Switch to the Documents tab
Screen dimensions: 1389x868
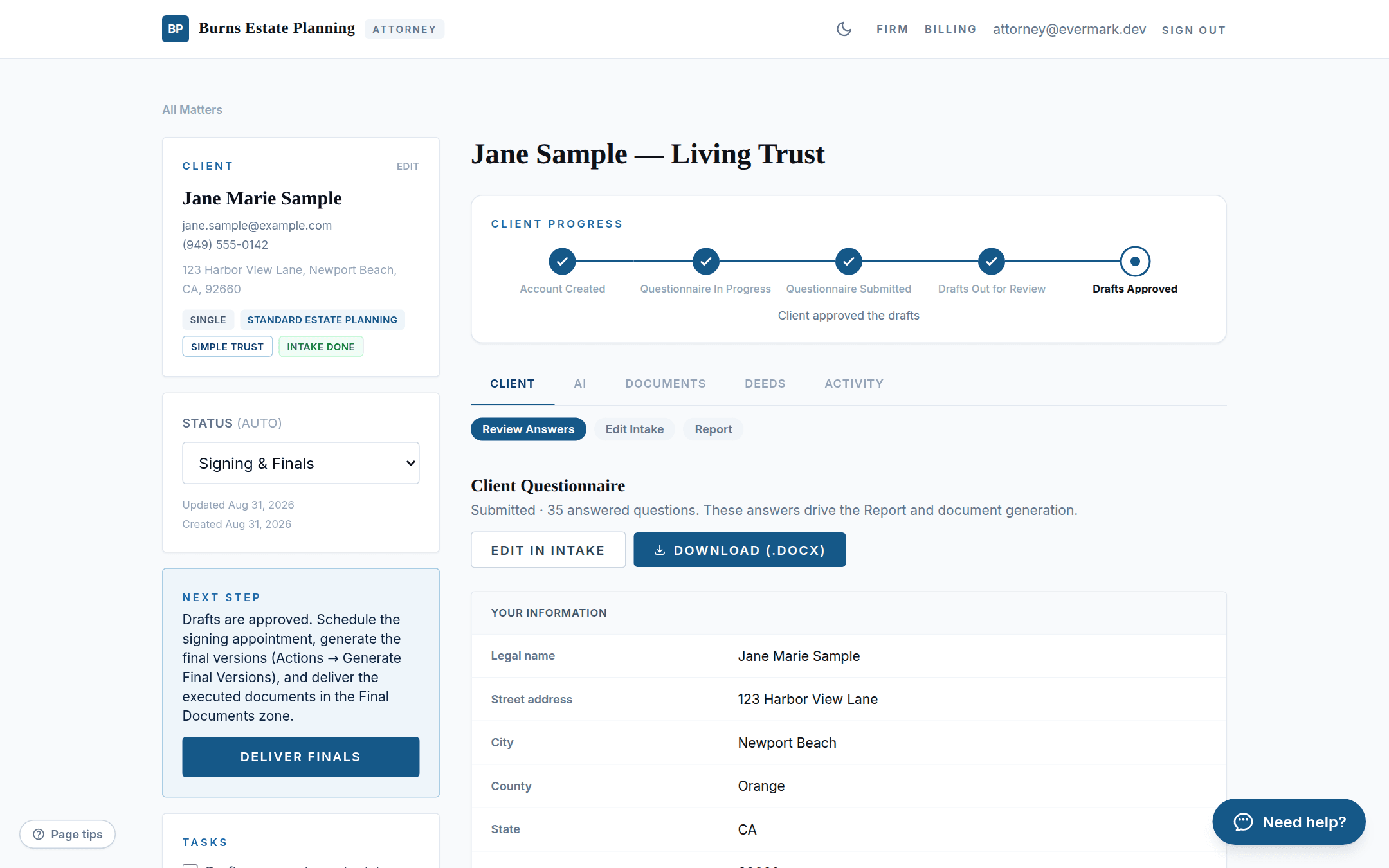[x=666, y=384]
